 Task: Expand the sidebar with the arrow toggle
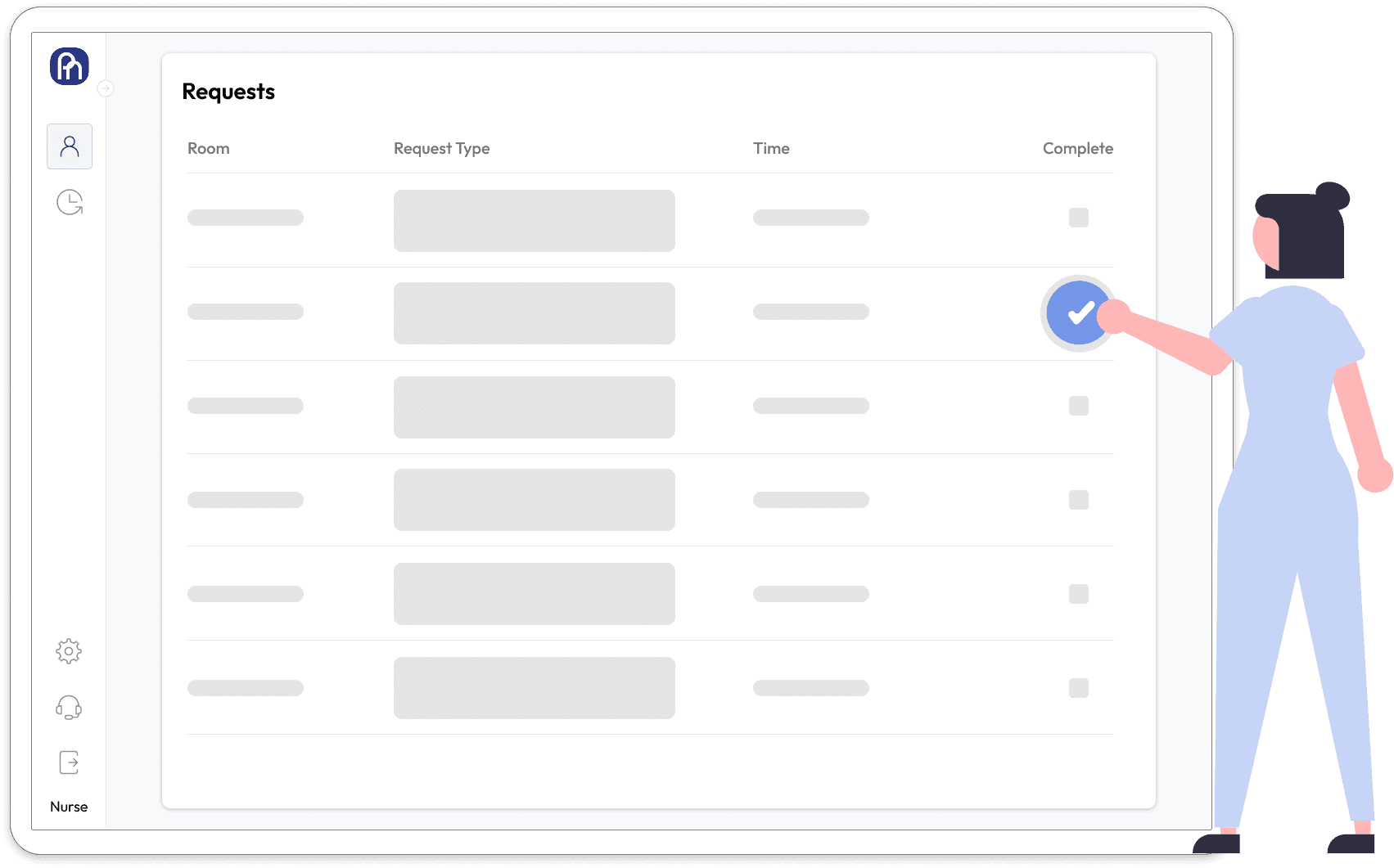[x=106, y=88]
